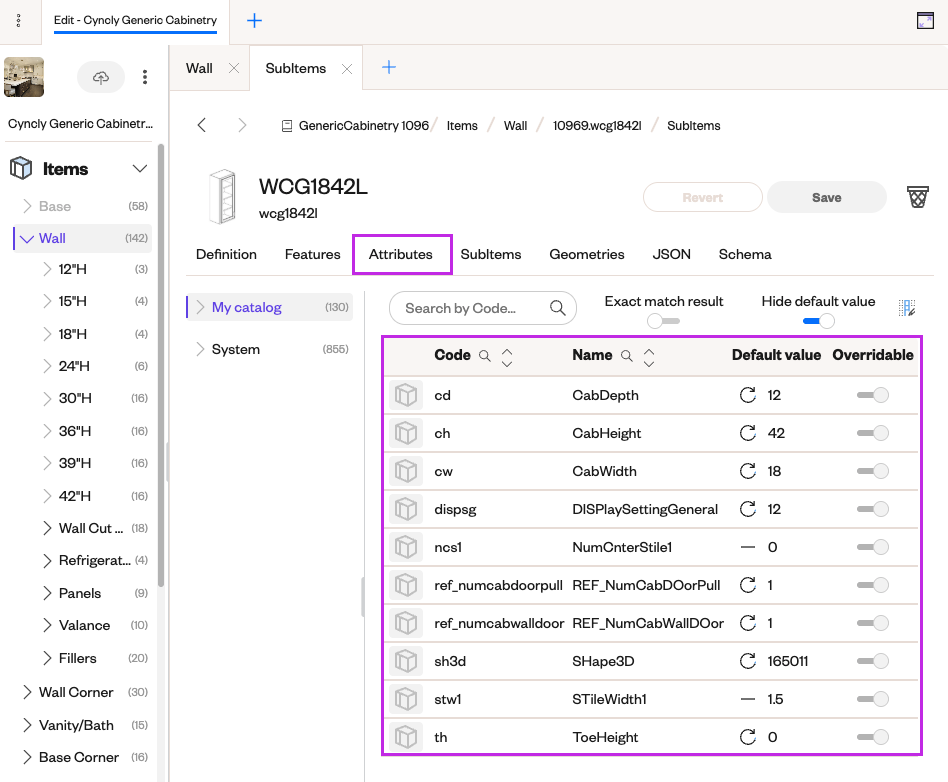Reset the default value for th row
The height and width of the screenshot is (782, 948).
(748, 737)
